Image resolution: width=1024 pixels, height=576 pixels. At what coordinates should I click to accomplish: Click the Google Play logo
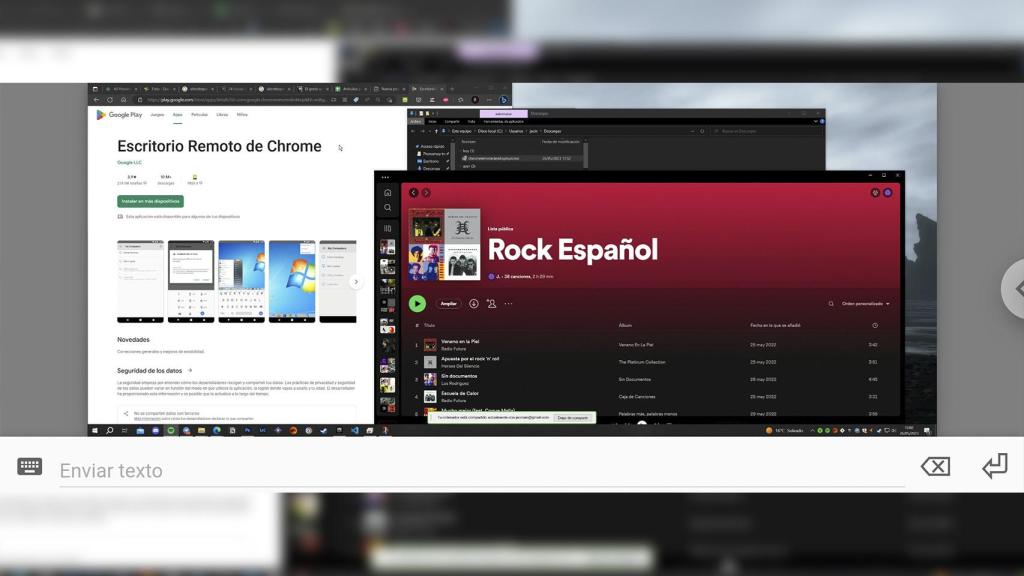[x=119, y=115]
